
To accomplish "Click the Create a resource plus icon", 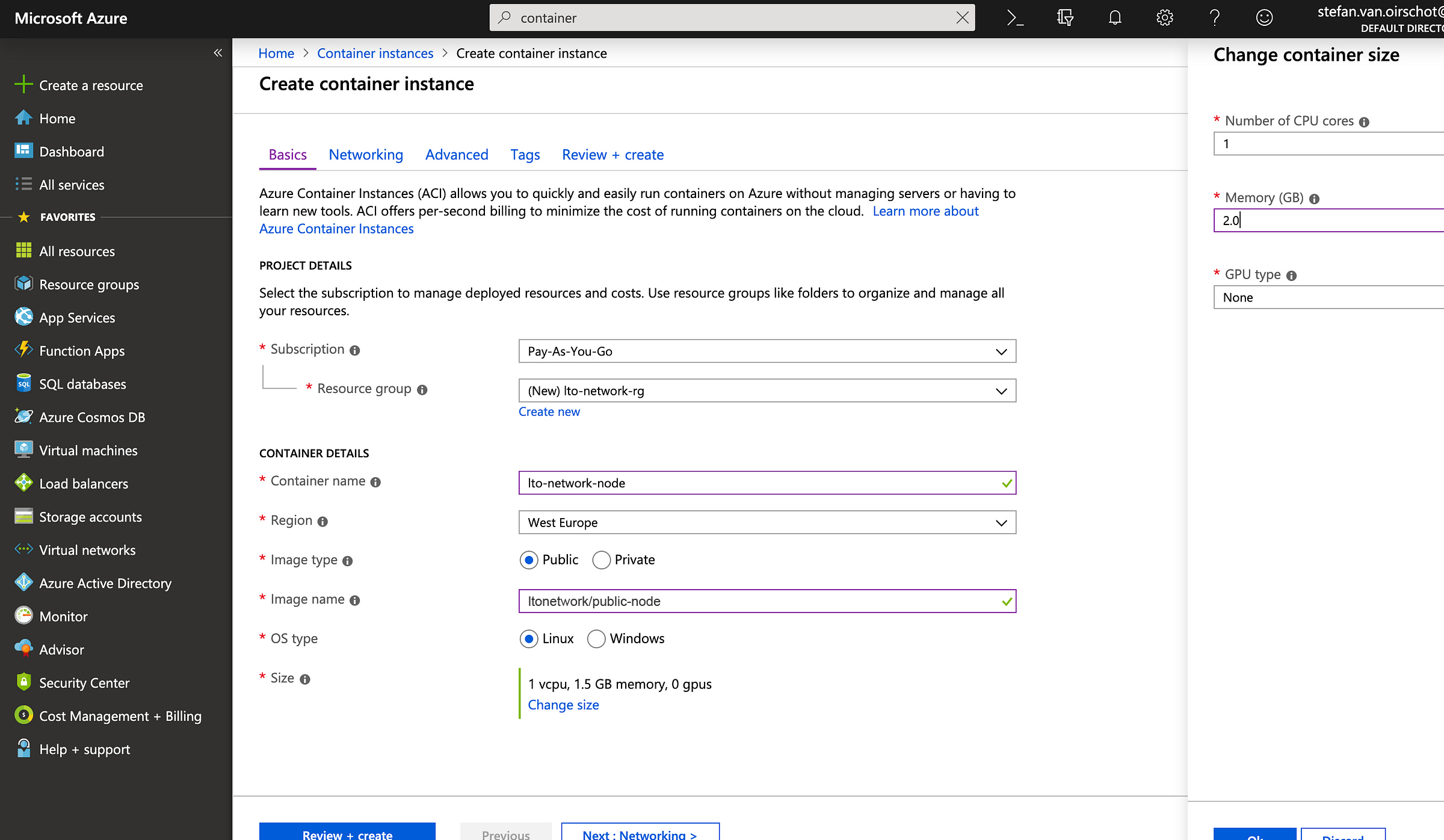I will [x=23, y=84].
